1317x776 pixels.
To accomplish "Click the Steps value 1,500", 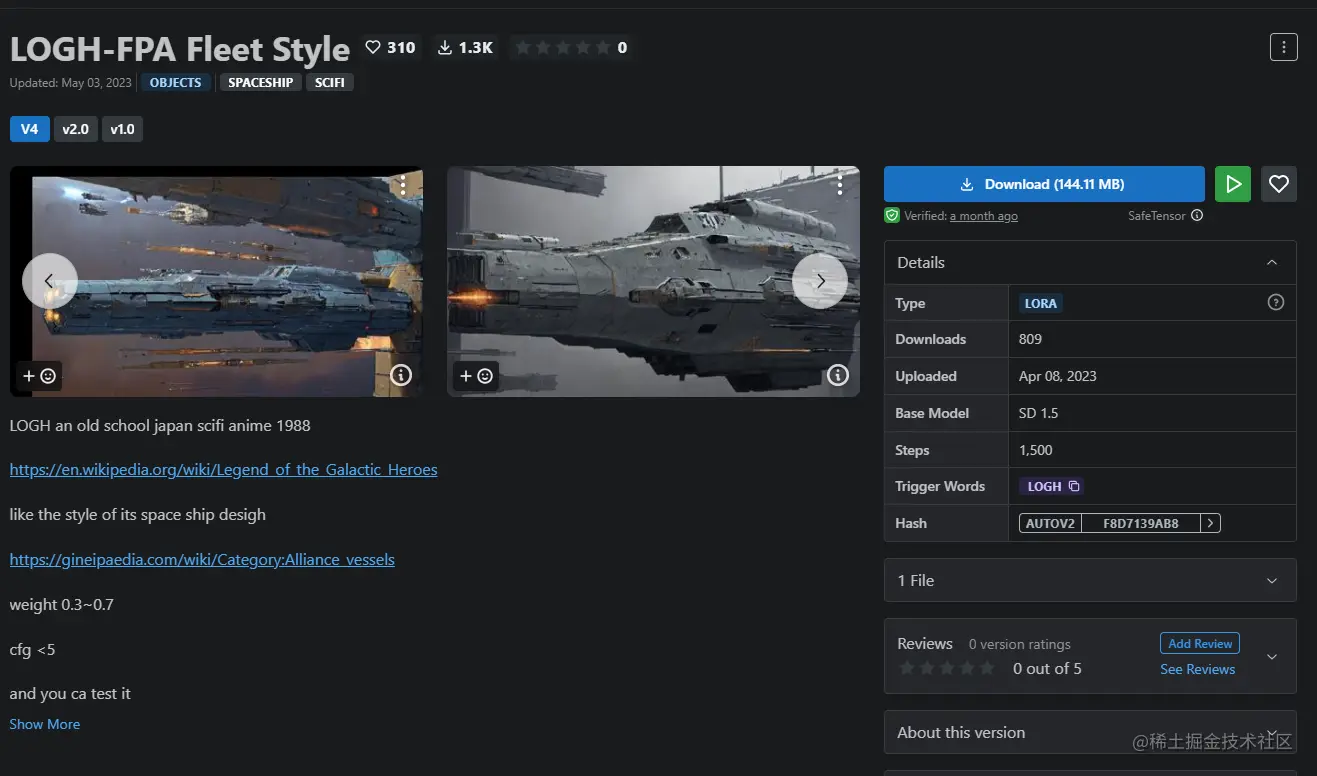I will (1036, 450).
